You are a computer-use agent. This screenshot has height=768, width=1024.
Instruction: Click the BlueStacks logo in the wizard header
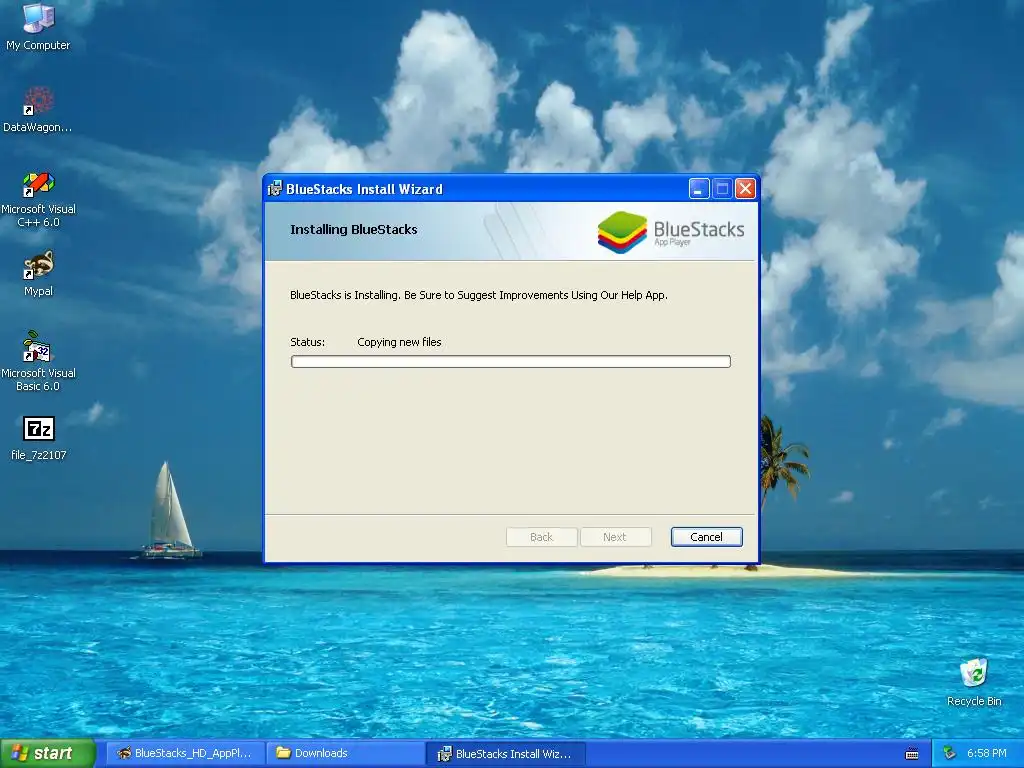click(671, 232)
